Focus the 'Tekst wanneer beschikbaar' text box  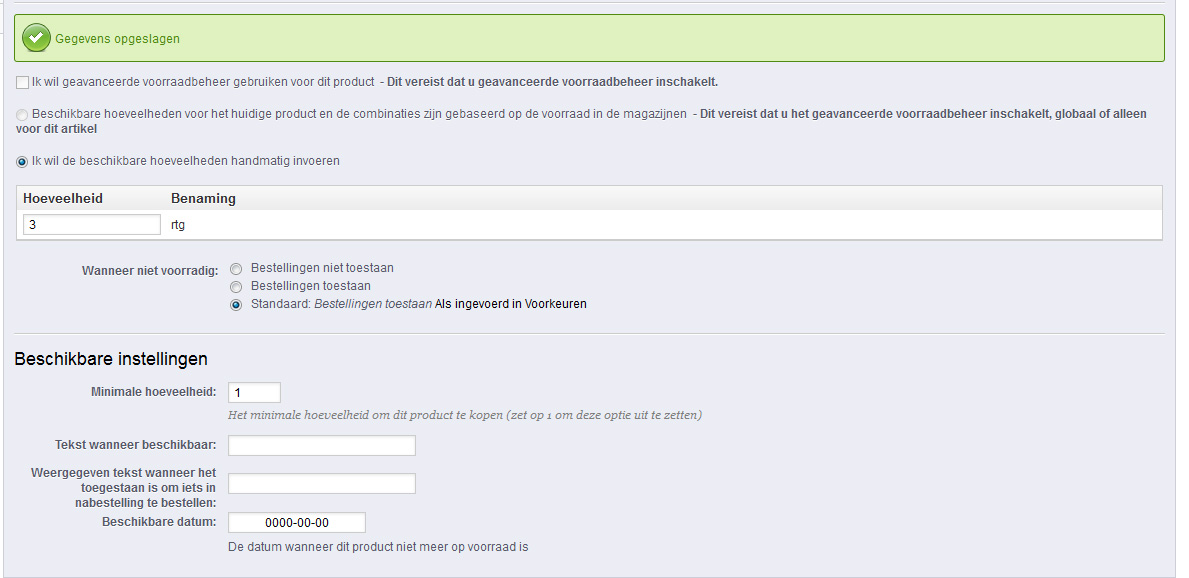pos(321,445)
